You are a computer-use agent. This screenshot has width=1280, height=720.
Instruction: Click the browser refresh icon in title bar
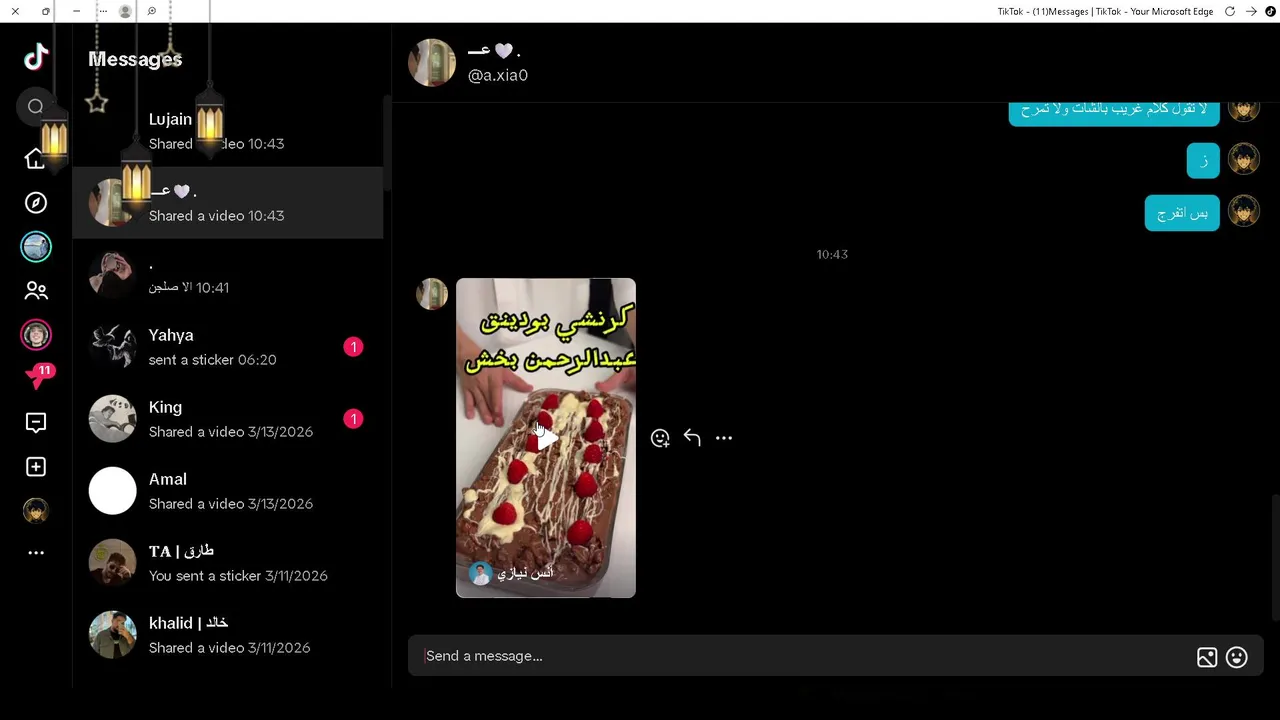(1230, 11)
